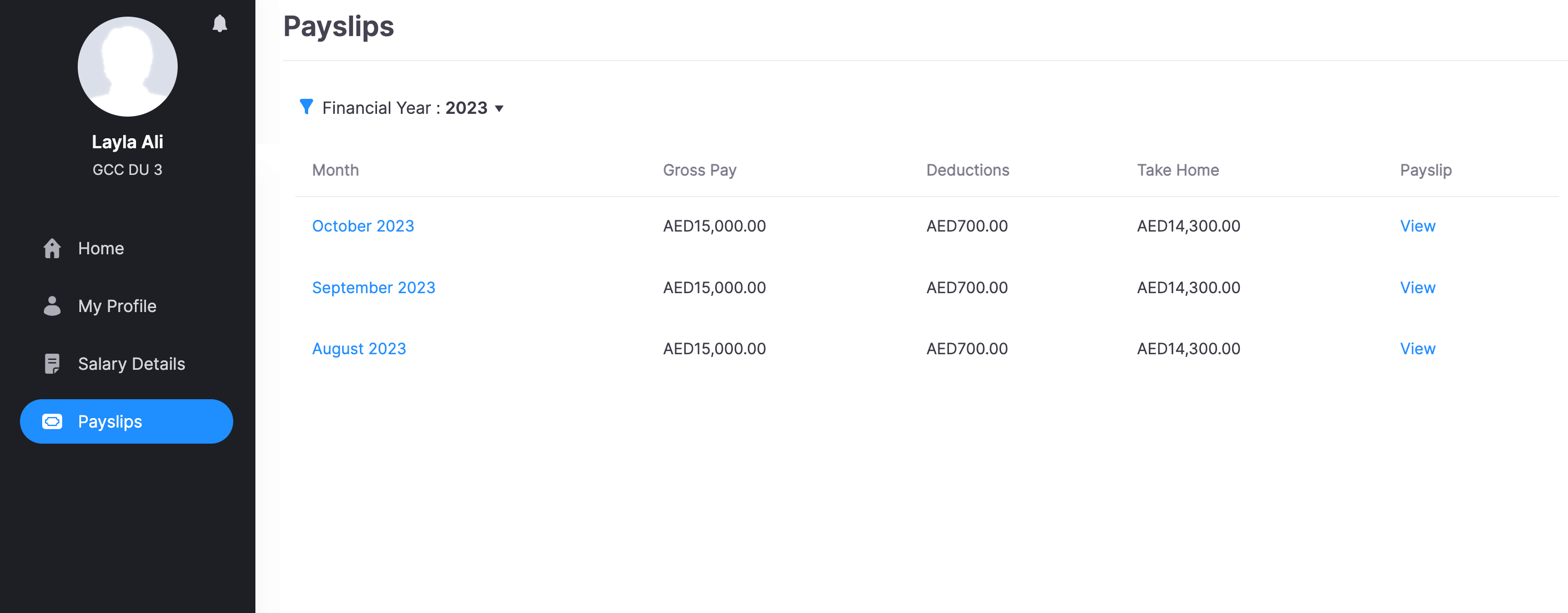The image size is (1568, 613).
Task: Click the notification bell icon
Action: 220,24
